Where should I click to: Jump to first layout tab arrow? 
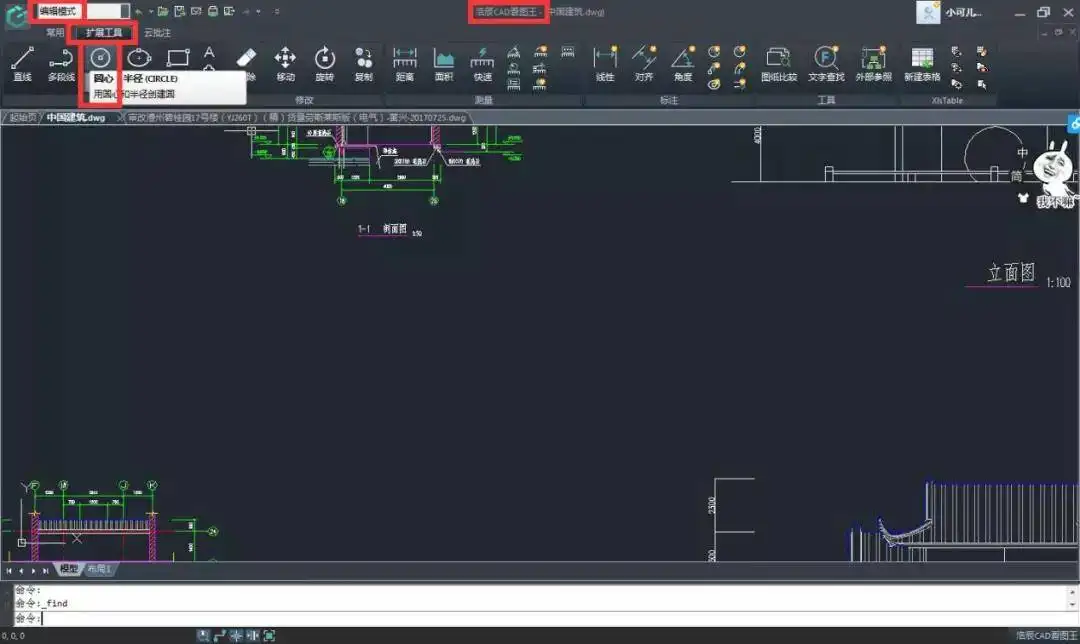coord(9,570)
